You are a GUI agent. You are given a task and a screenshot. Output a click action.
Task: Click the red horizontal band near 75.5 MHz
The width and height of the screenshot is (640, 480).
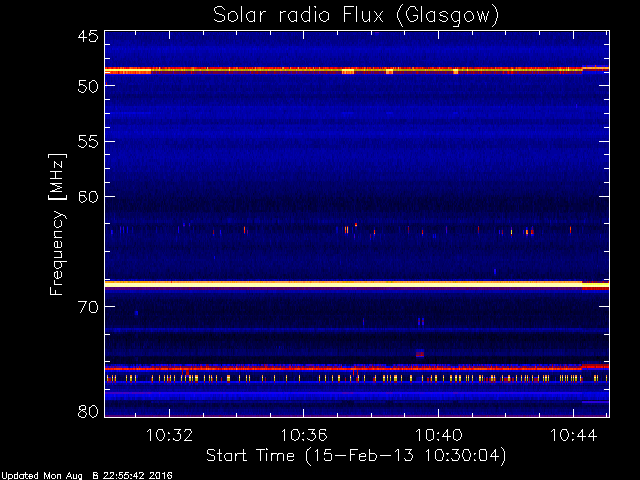[357, 368]
